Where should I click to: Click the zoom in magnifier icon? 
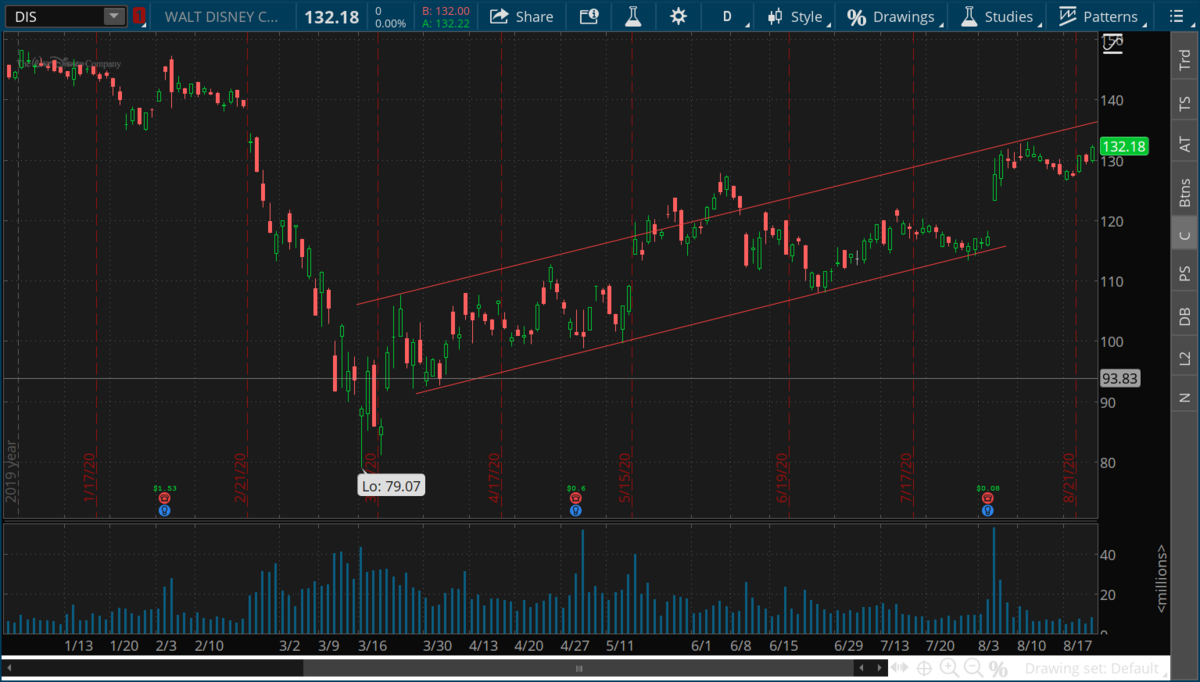(x=949, y=668)
